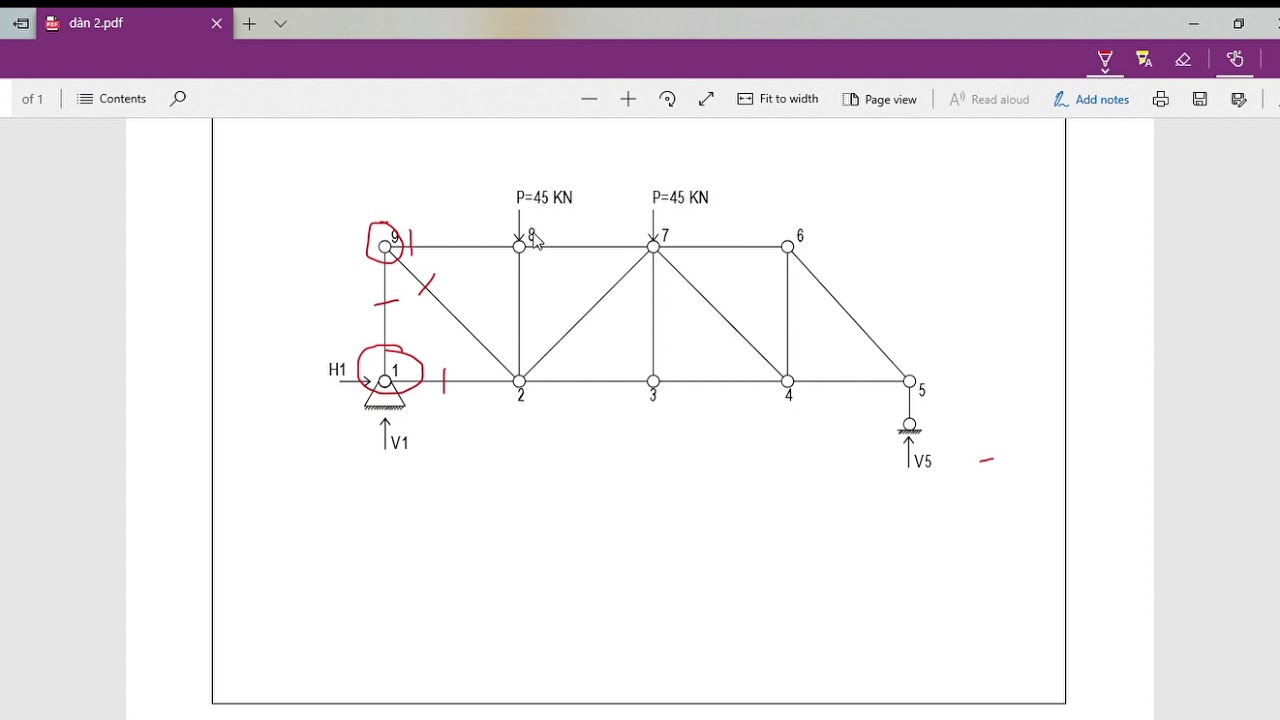Screen dimensions: 1280x720
Task: Save the PDF document
Action: 1200,99
